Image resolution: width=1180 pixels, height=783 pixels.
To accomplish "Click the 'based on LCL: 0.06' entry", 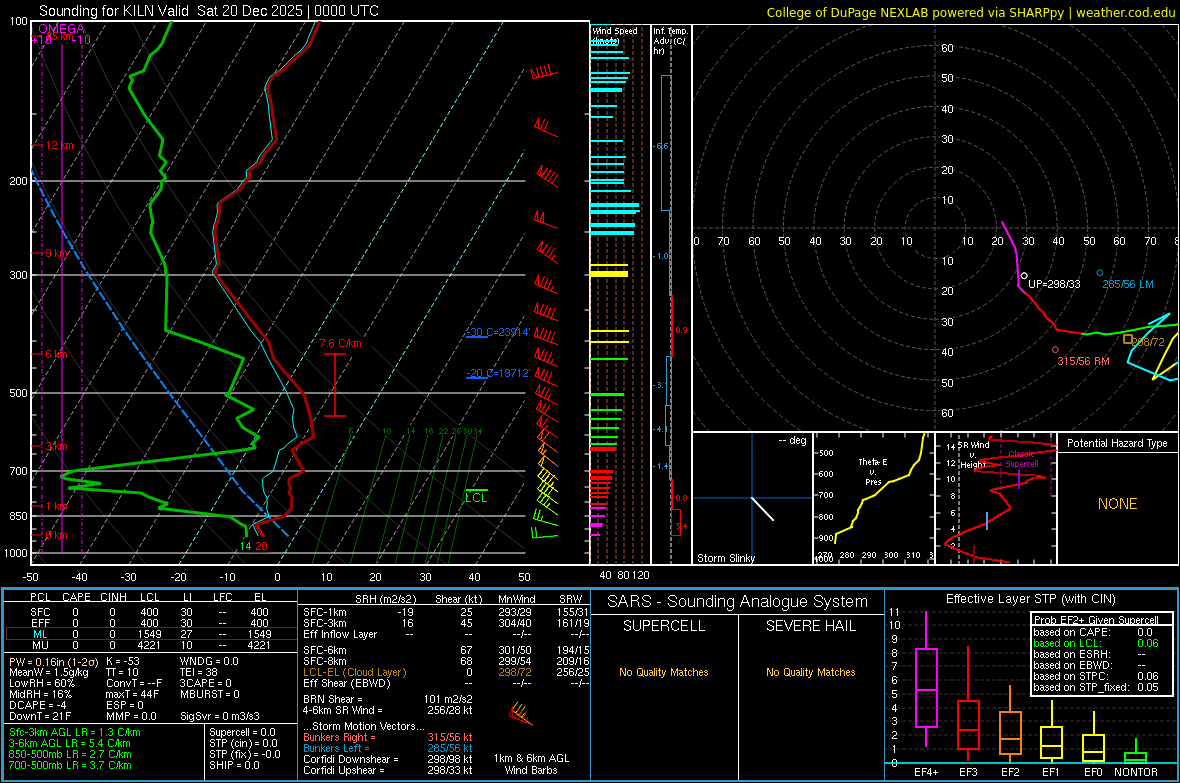I will coord(1096,643).
